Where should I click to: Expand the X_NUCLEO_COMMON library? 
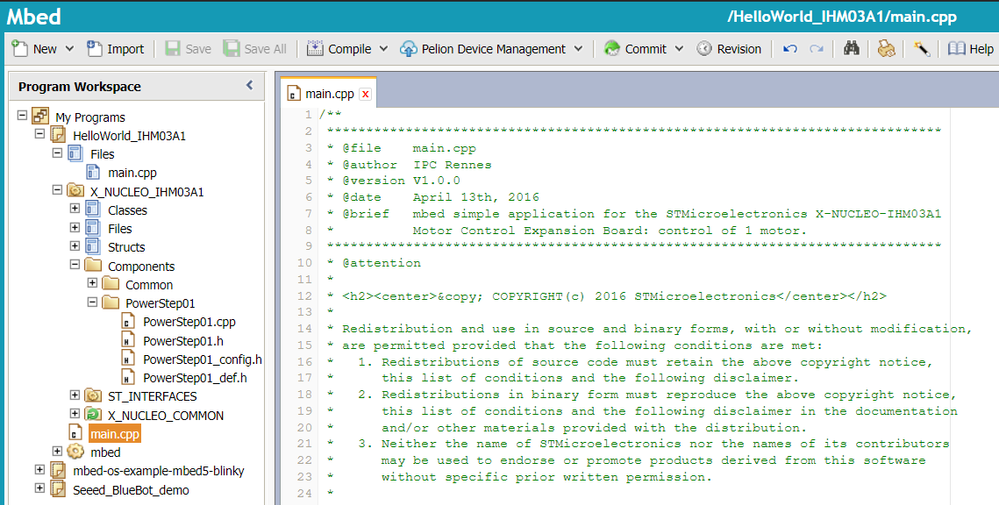75,413
